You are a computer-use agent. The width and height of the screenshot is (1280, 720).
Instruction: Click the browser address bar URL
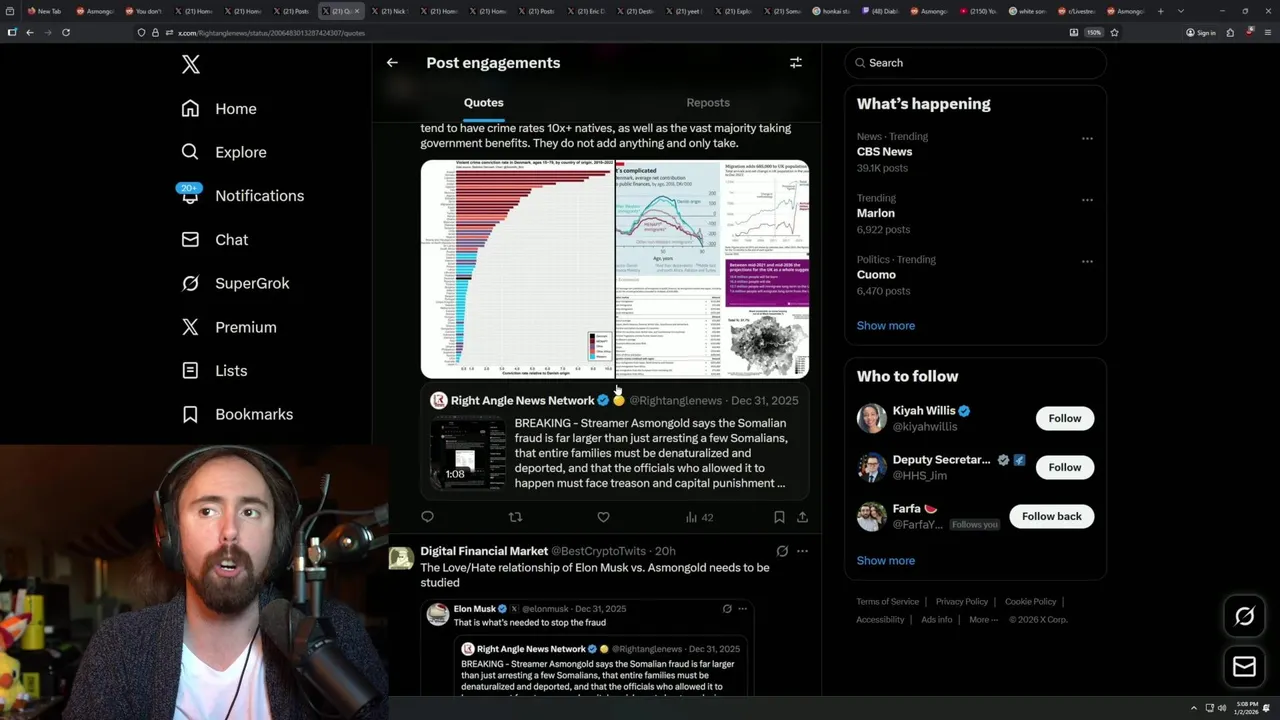point(271,33)
